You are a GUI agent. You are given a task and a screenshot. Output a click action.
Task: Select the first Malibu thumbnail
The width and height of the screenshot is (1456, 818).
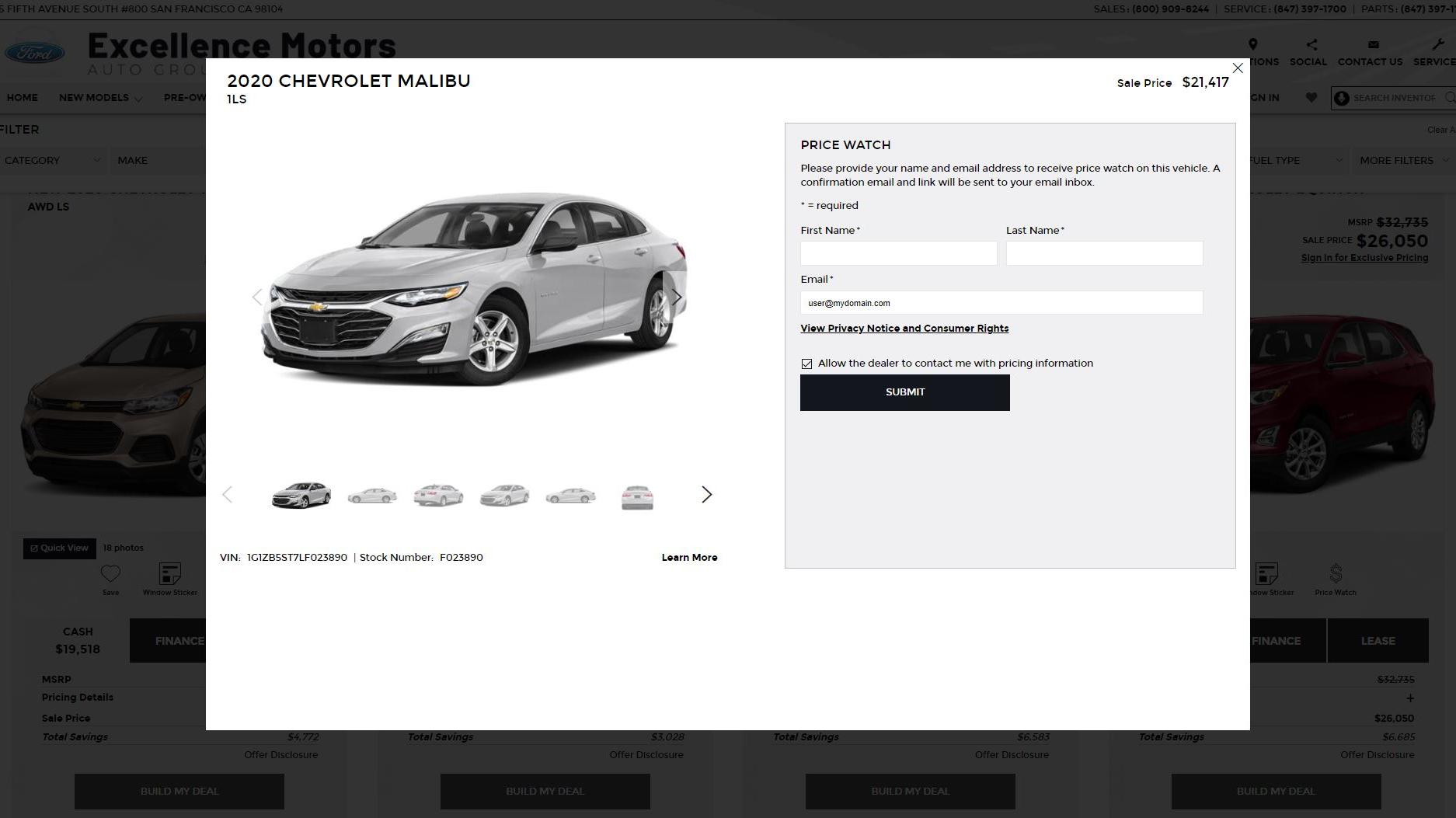[301, 495]
